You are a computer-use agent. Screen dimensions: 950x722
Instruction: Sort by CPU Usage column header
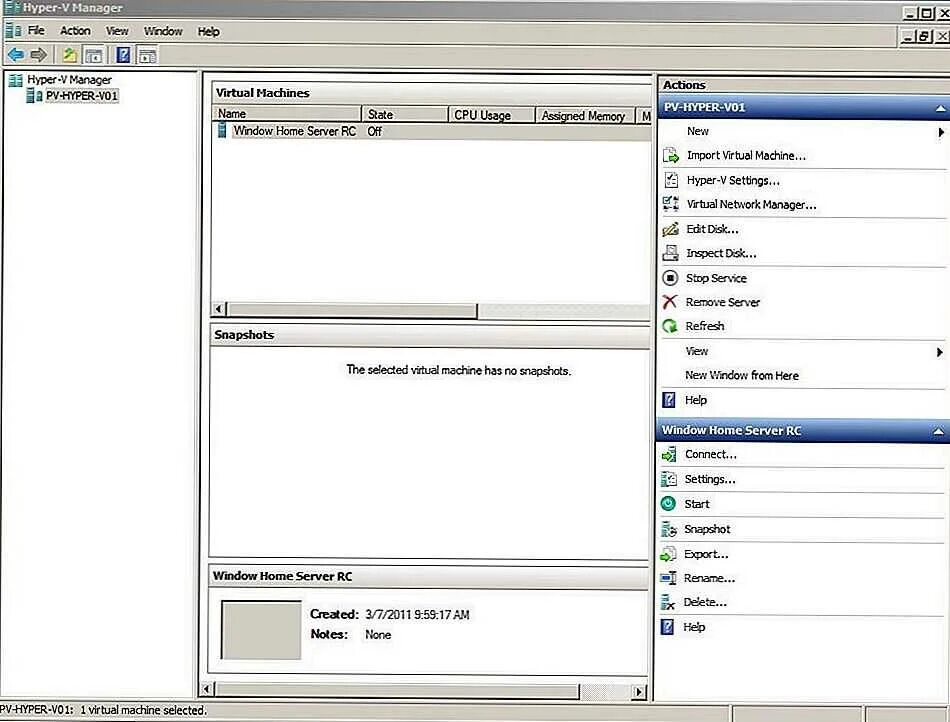[492, 115]
